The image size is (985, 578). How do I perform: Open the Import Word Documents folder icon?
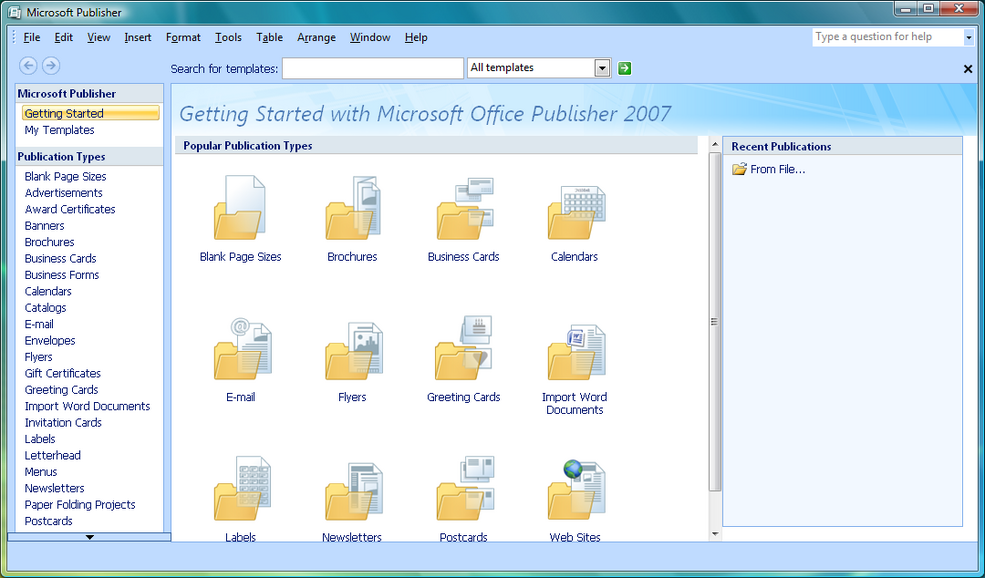point(575,352)
